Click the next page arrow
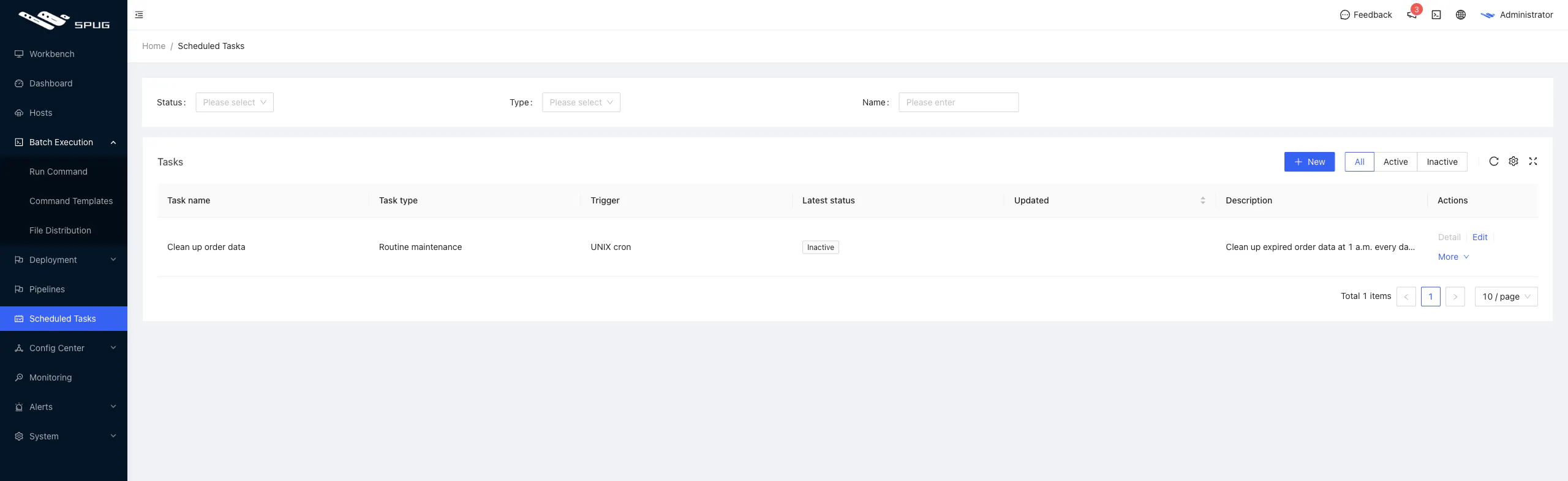The image size is (1568, 481). click(1455, 297)
